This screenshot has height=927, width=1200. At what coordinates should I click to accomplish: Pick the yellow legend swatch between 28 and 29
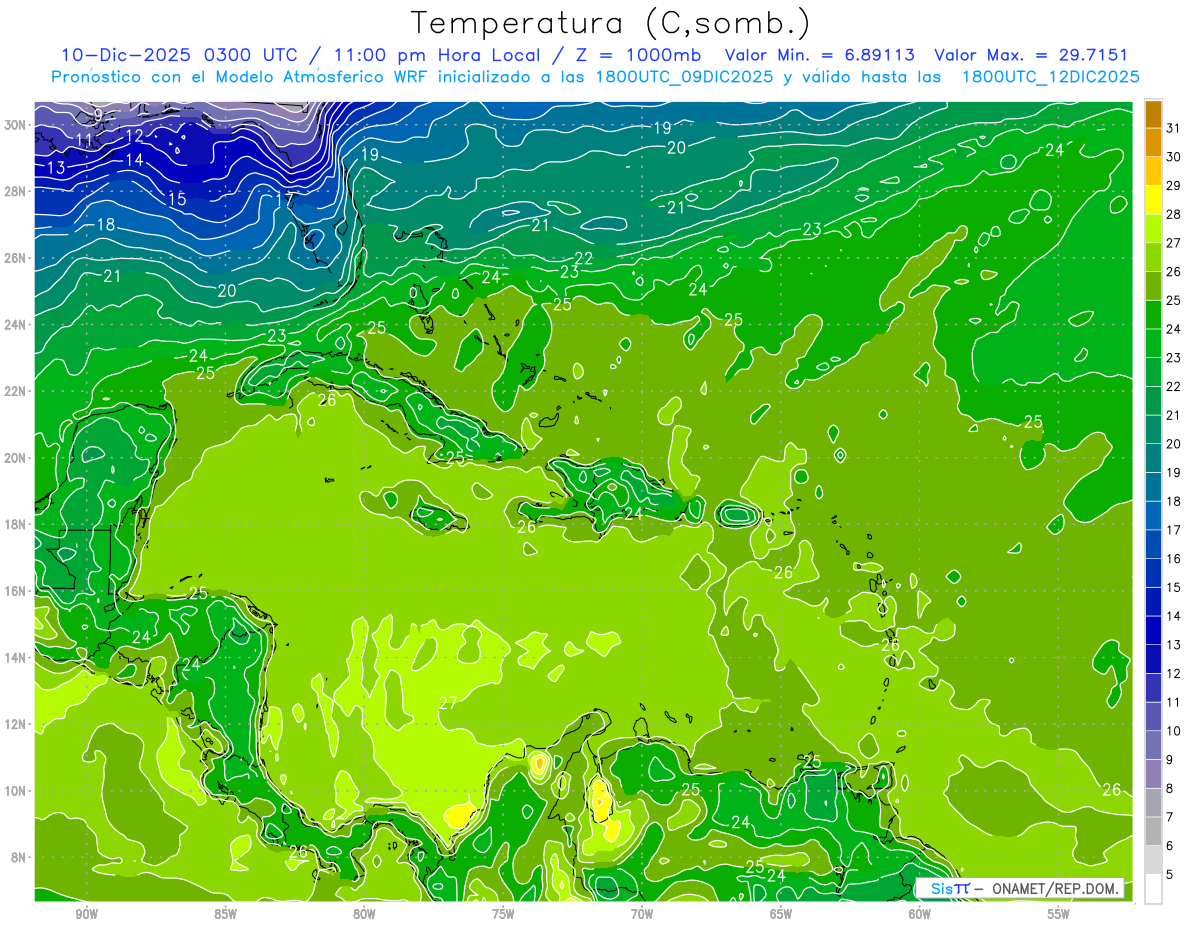click(x=1153, y=200)
